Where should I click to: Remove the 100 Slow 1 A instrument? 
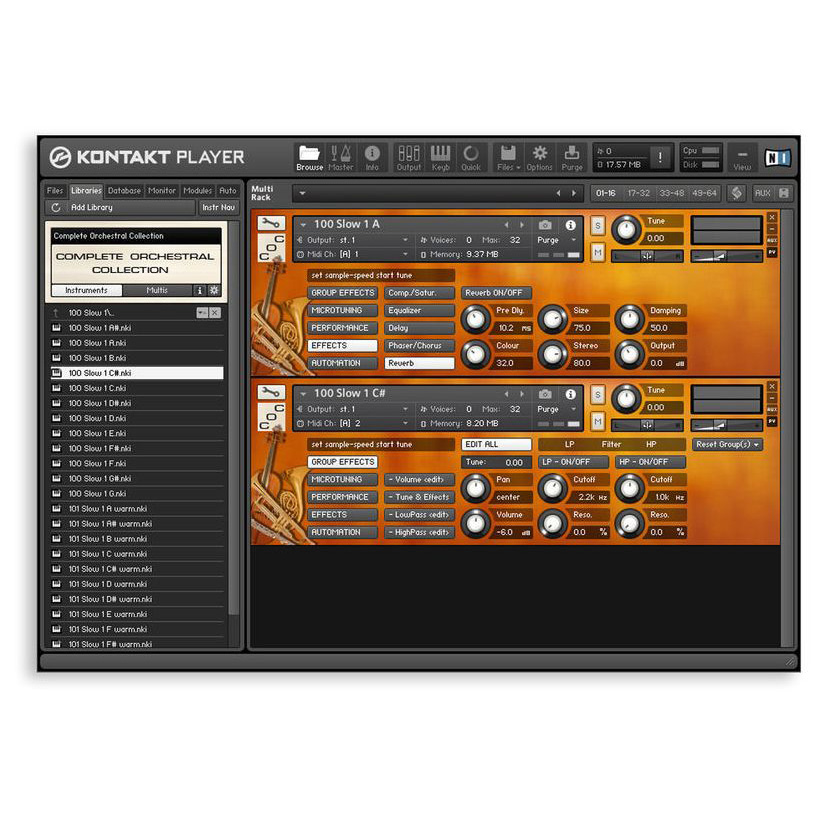coord(772,217)
